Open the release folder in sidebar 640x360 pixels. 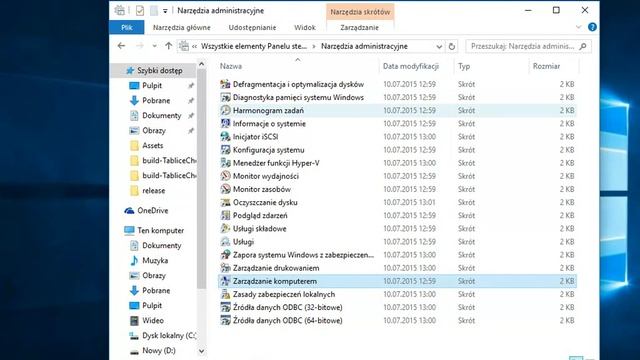coord(153,191)
